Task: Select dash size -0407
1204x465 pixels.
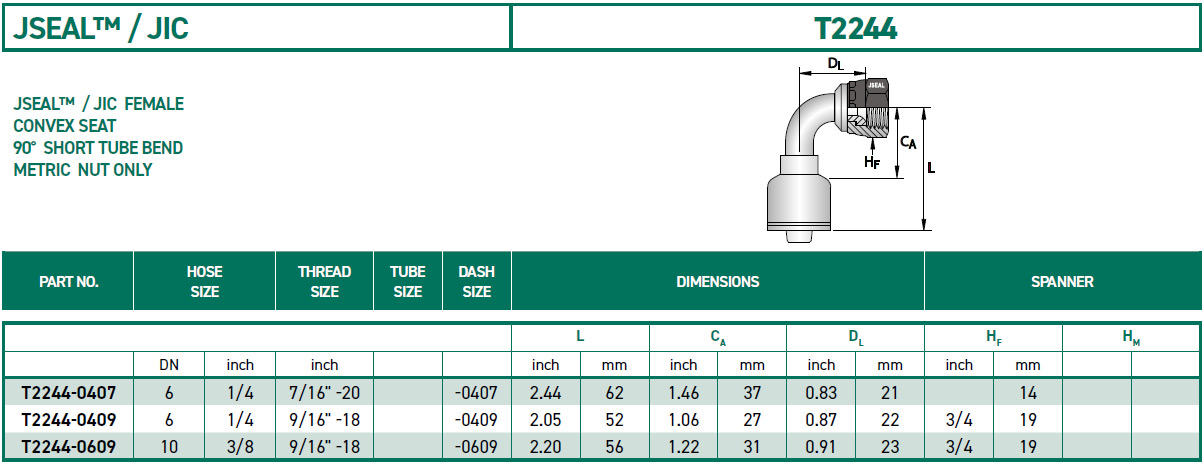Action: 476,394
